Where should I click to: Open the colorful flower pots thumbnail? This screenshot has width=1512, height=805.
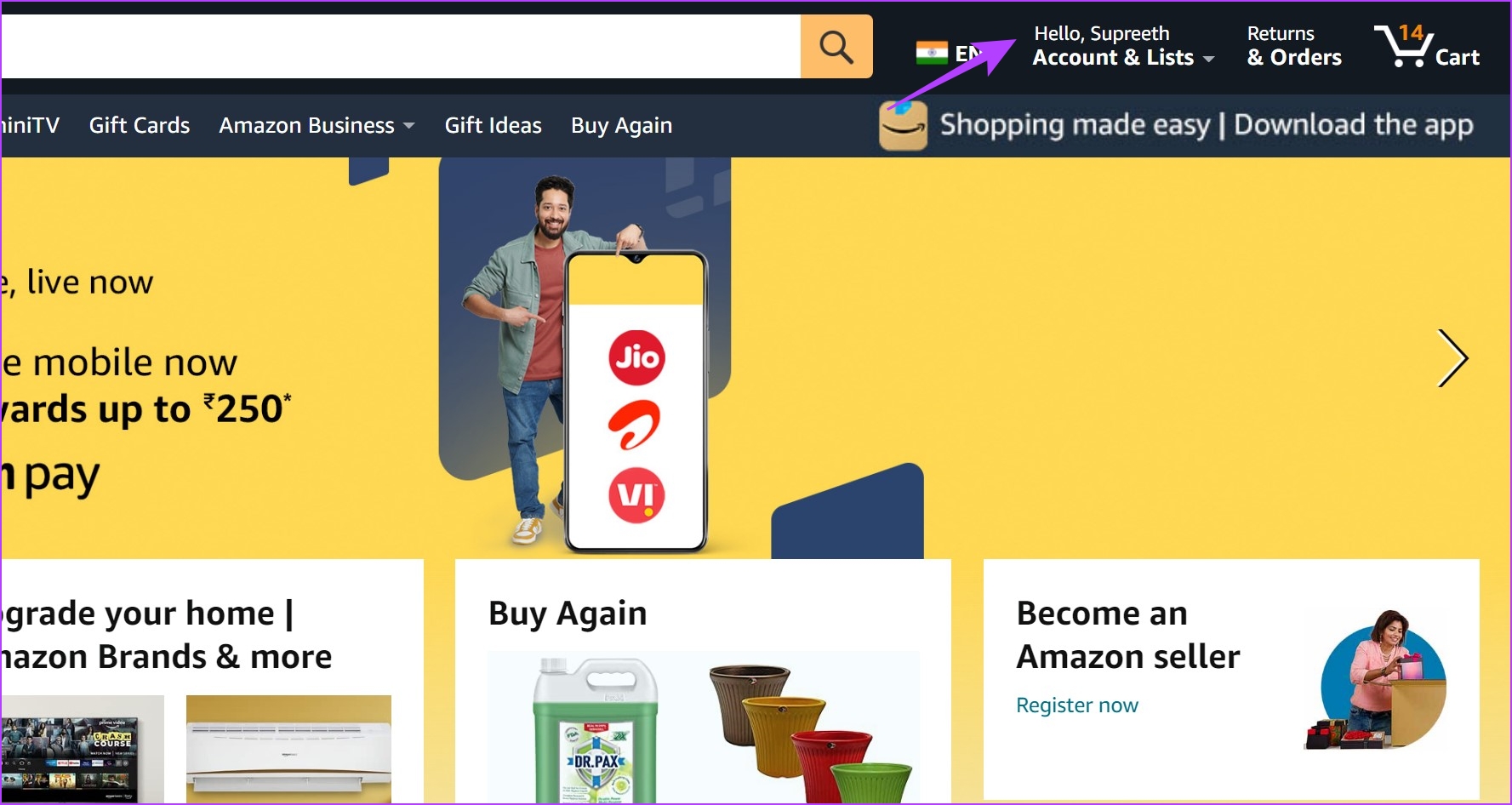coord(810,732)
